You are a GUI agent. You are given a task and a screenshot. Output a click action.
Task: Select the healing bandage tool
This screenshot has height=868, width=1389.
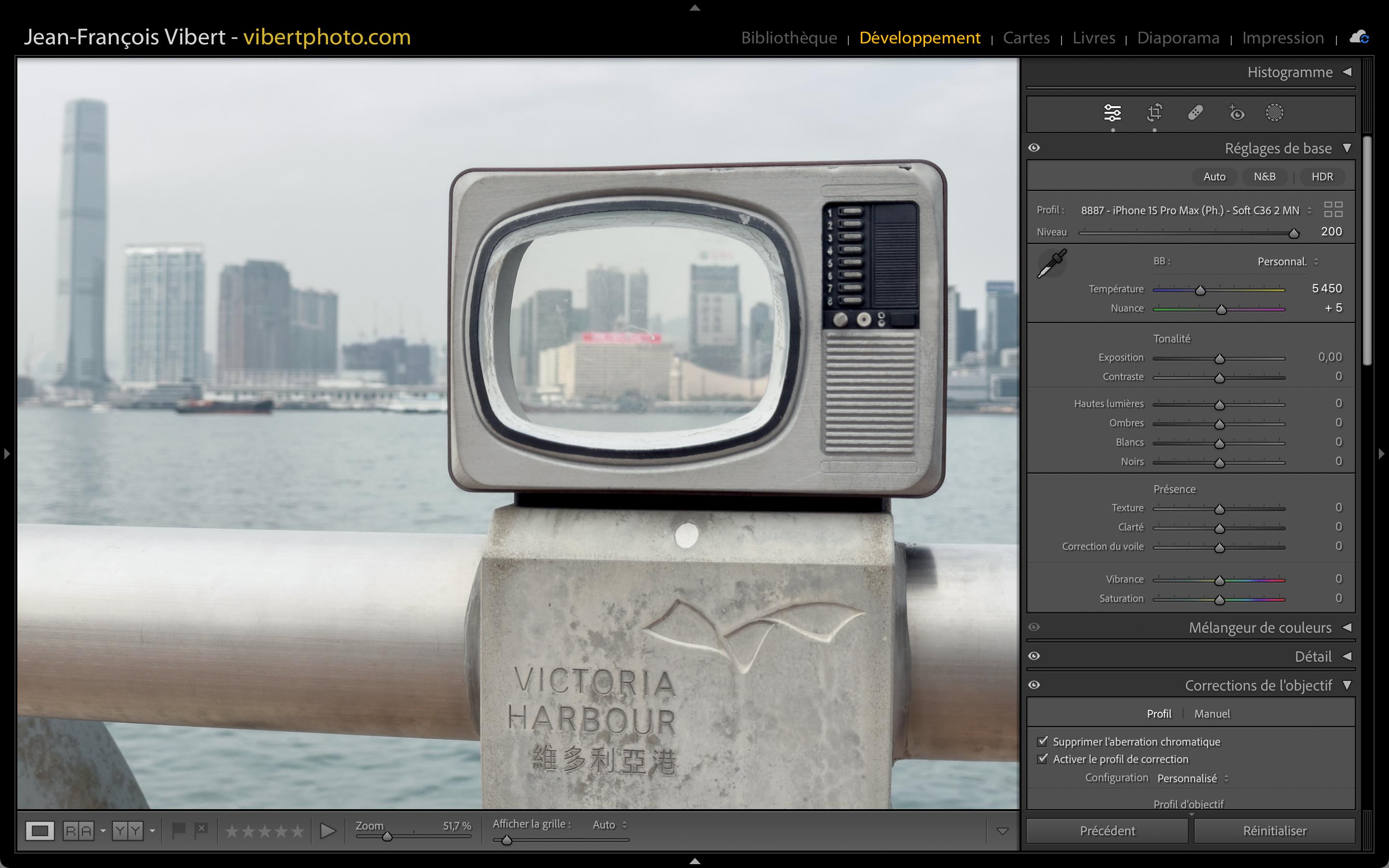pyautogui.click(x=1196, y=113)
